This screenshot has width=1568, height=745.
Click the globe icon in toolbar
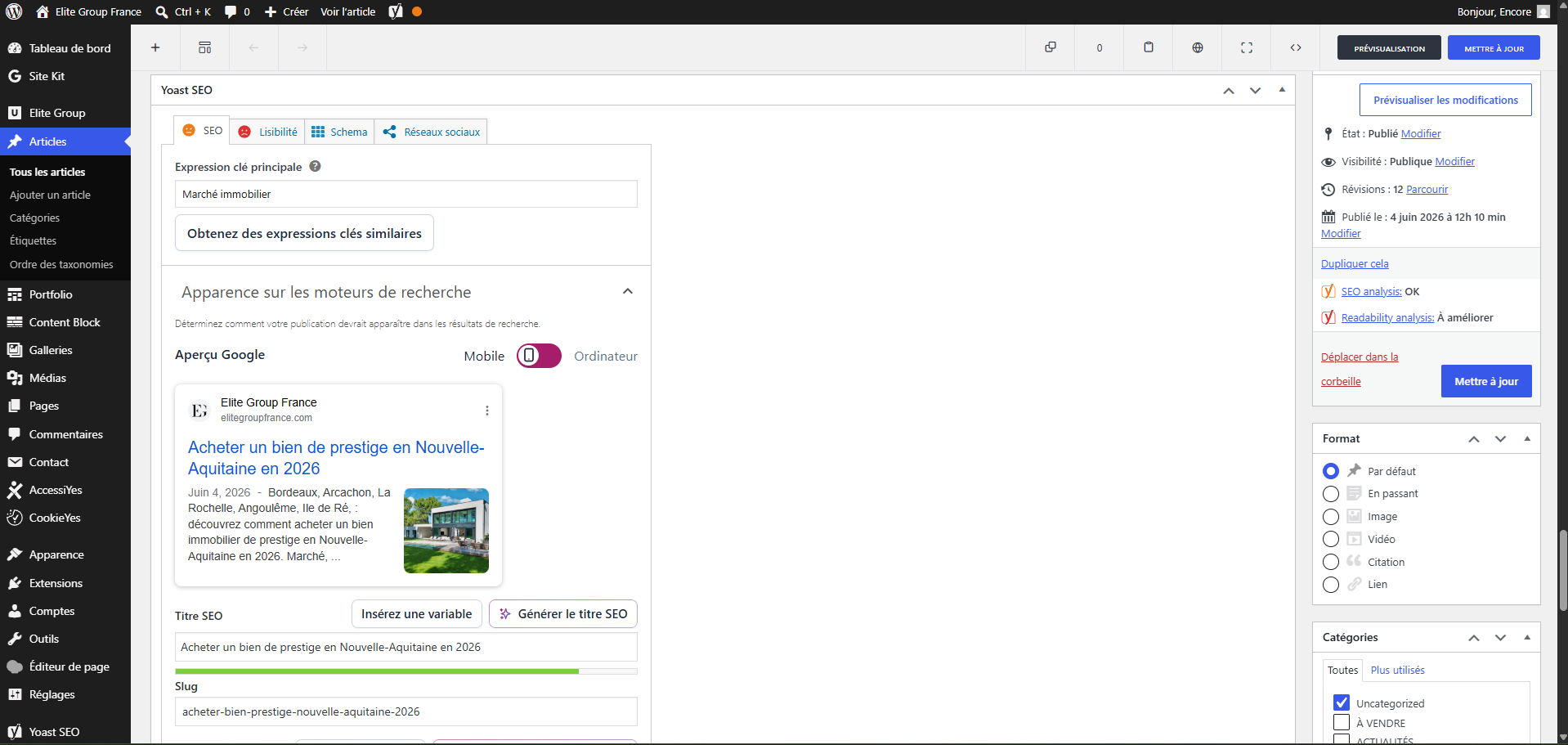point(1198,47)
